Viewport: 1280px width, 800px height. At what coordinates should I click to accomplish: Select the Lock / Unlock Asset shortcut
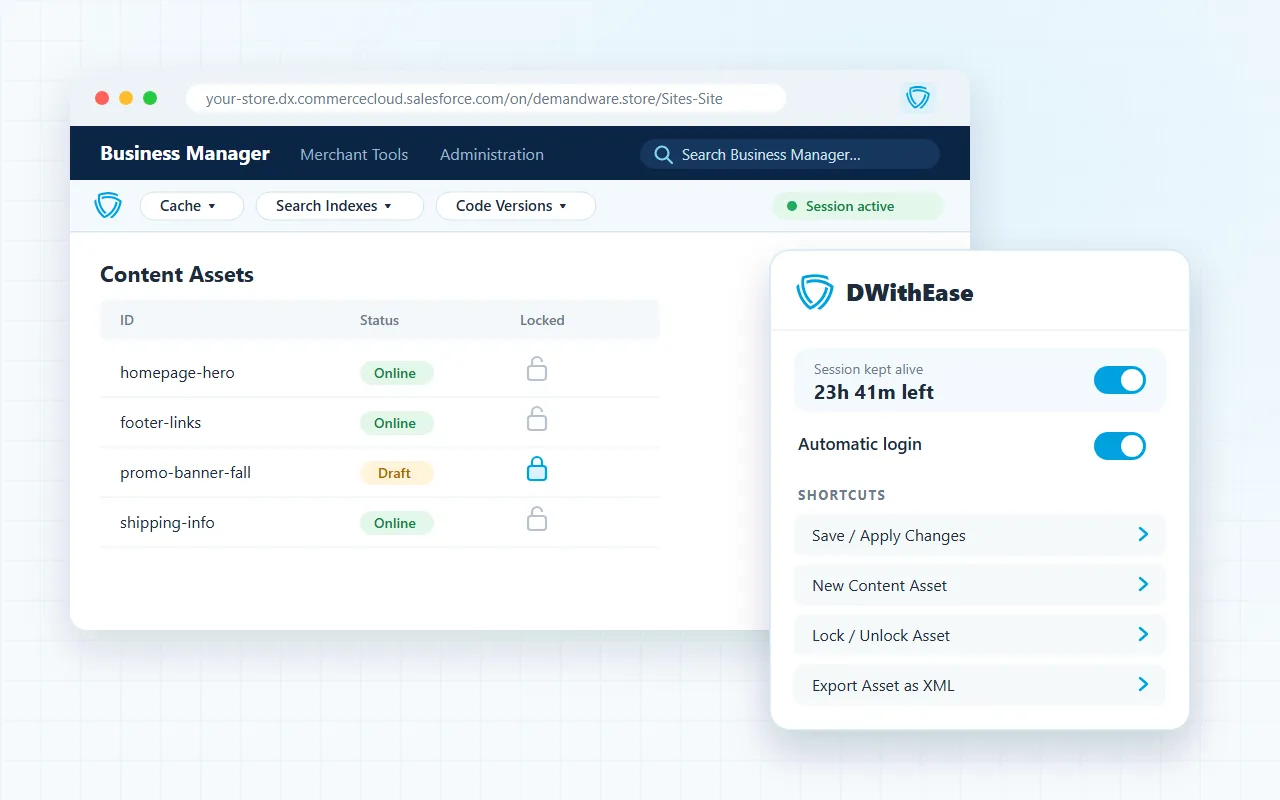[x=980, y=635]
